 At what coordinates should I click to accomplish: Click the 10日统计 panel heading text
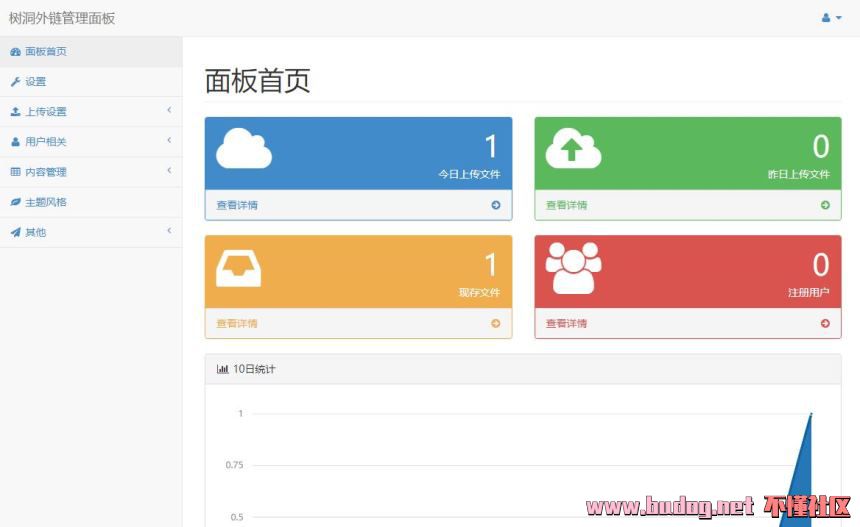coord(254,369)
